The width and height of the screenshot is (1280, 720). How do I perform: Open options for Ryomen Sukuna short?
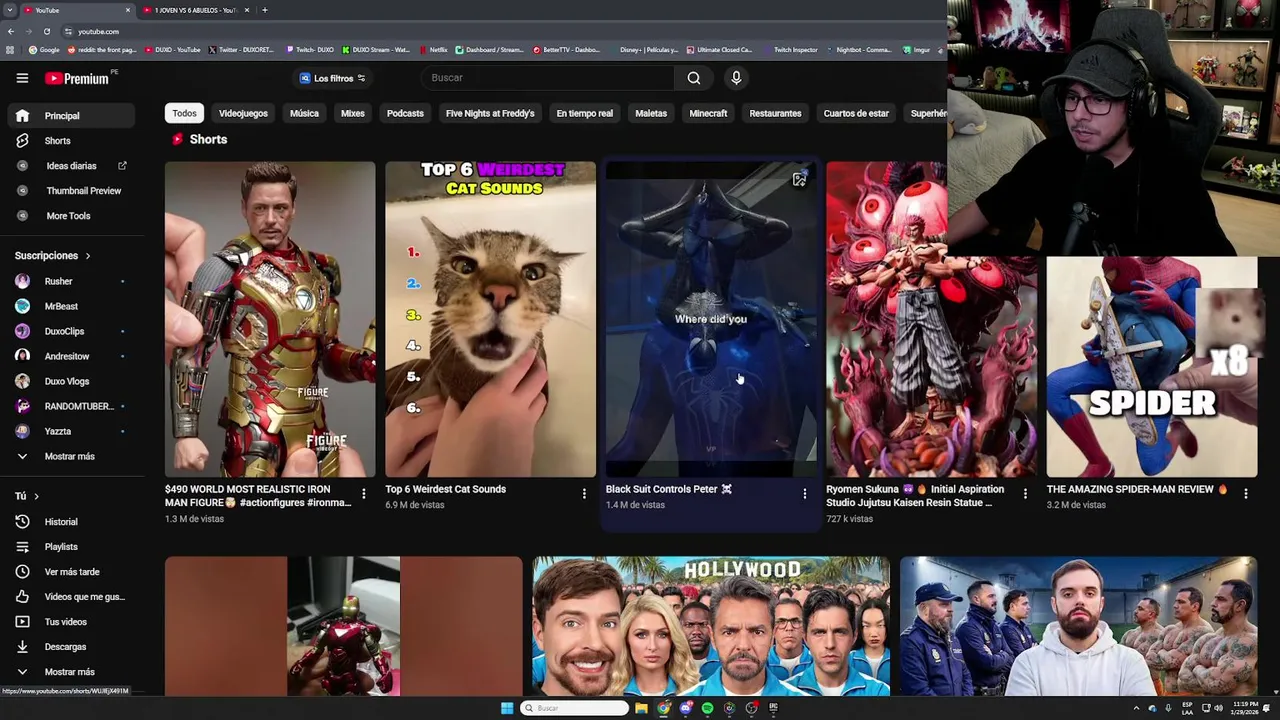(x=1025, y=493)
